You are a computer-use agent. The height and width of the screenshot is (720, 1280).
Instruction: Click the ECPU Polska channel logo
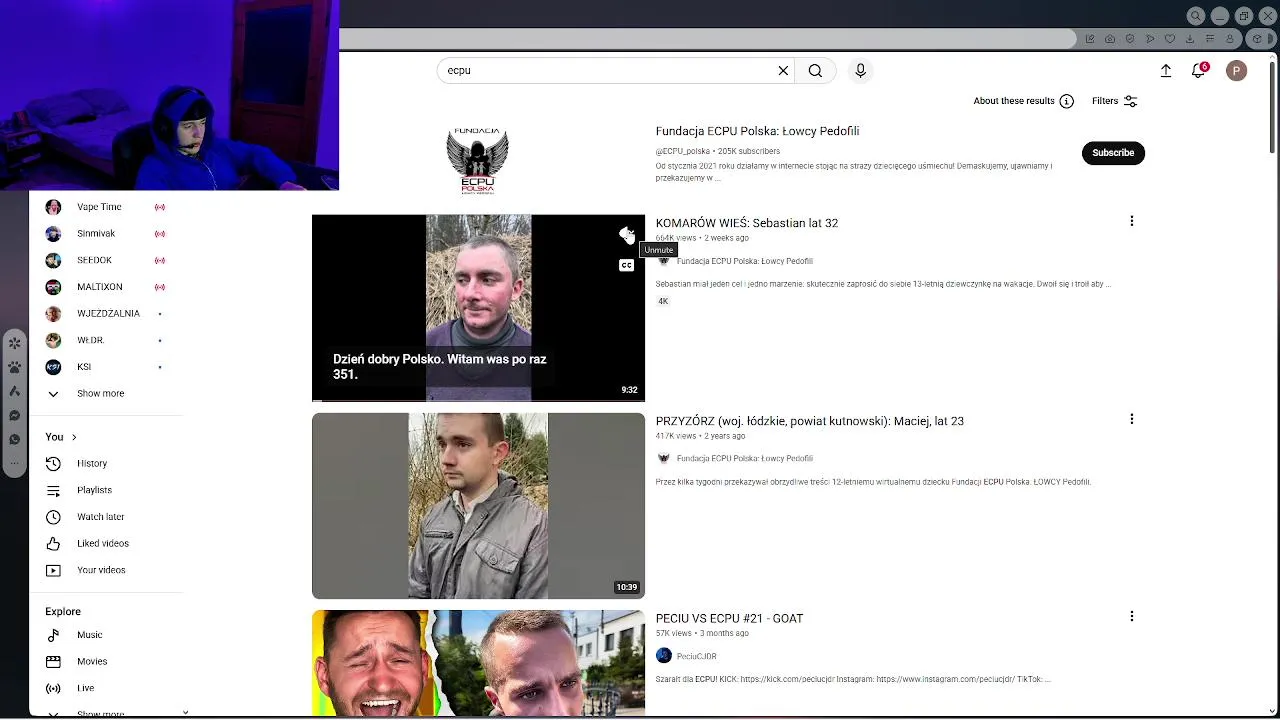point(478,160)
